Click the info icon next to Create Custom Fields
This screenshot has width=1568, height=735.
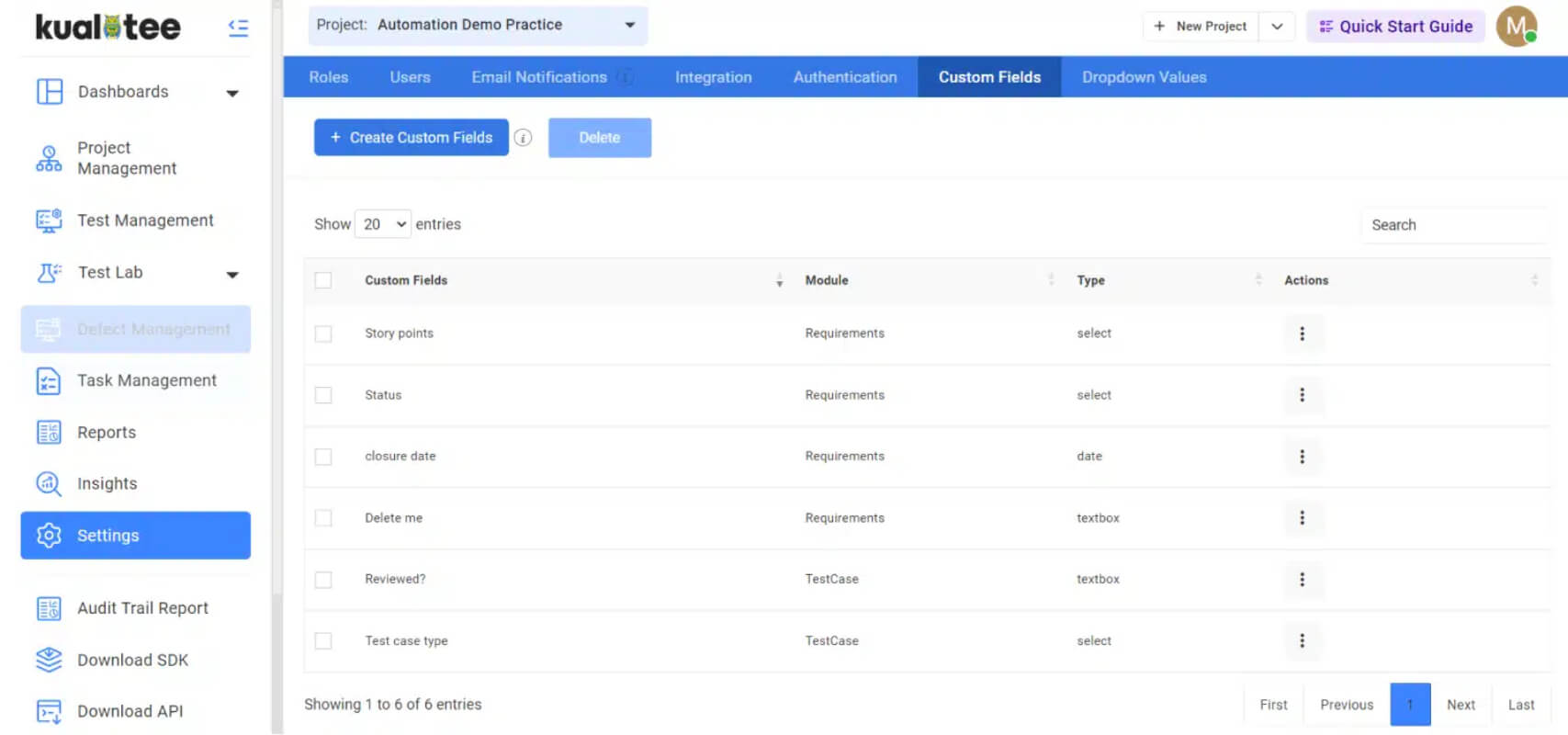523,138
